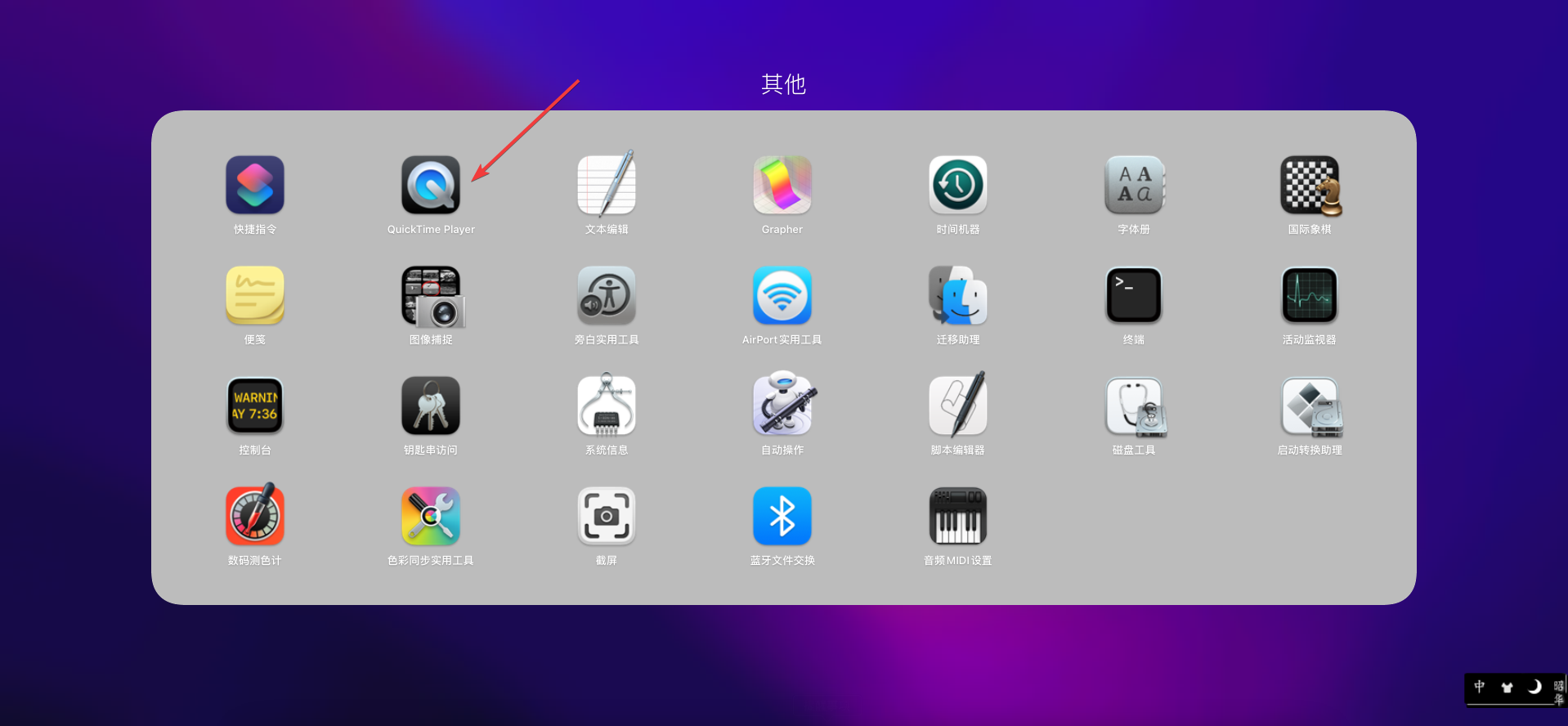
Task: Click the 其他 folder title
Action: click(783, 84)
